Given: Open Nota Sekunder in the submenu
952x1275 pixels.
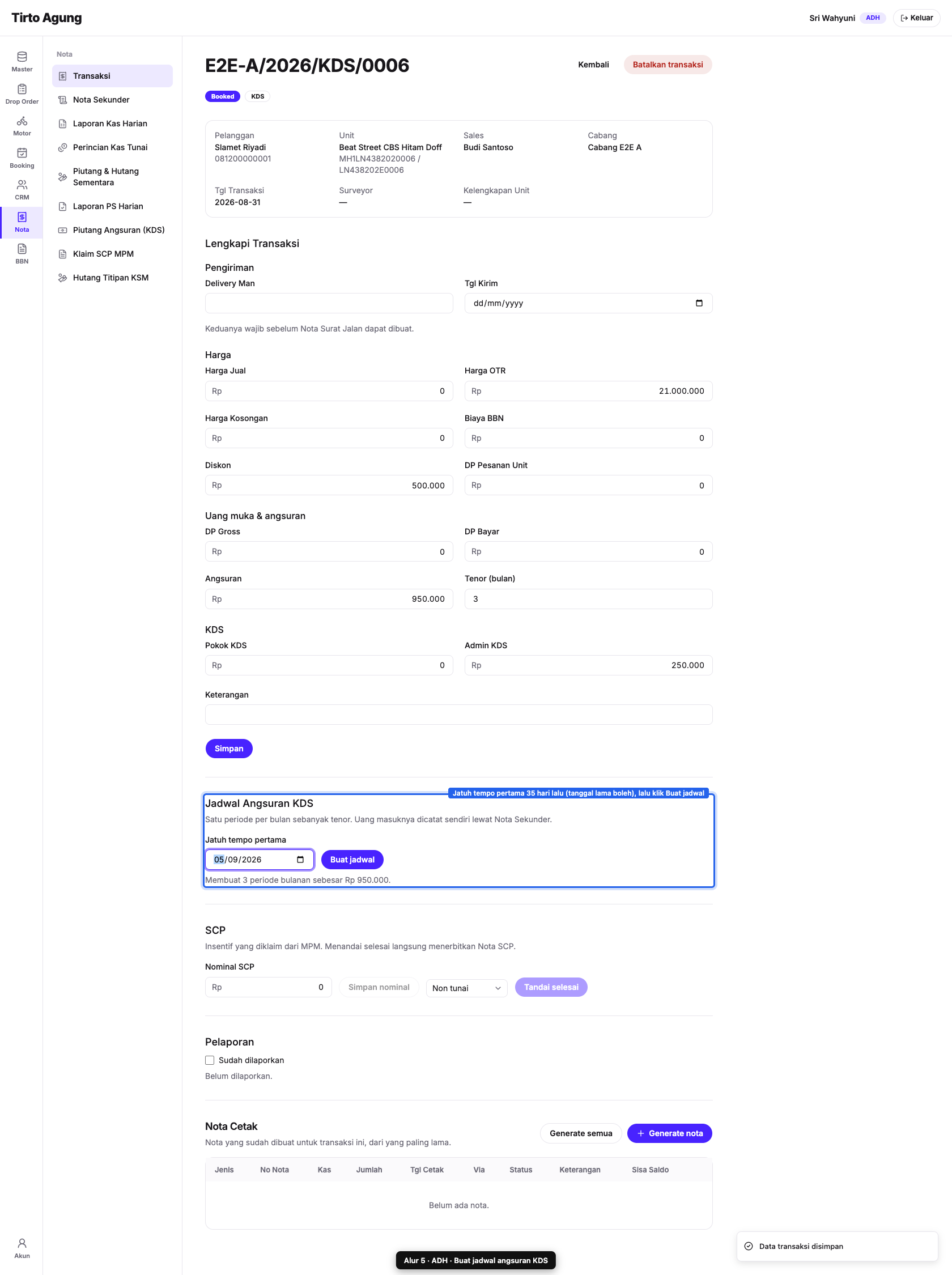Looking at the screenshot, I should [x=112, y=100].
